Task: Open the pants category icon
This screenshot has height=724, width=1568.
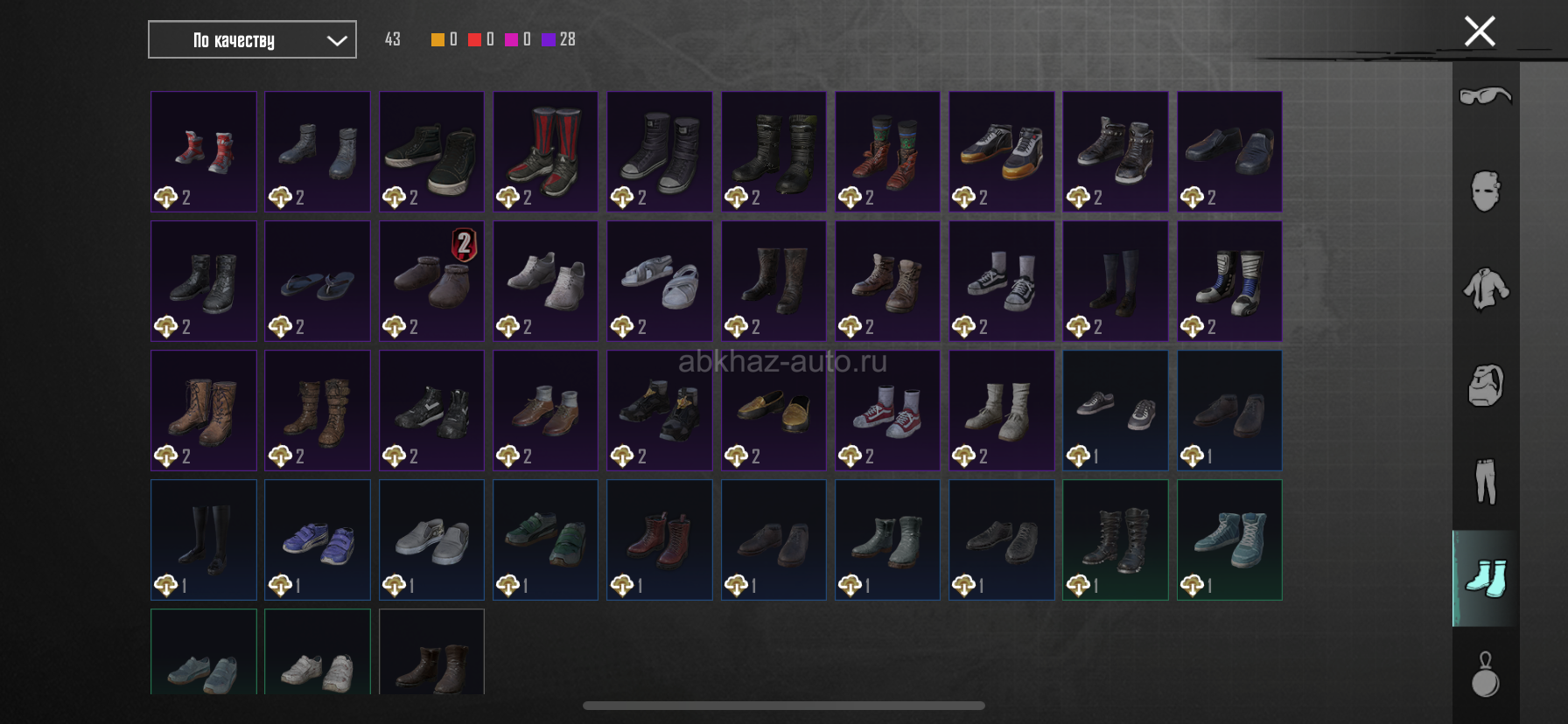Action: coord(1485,481)
